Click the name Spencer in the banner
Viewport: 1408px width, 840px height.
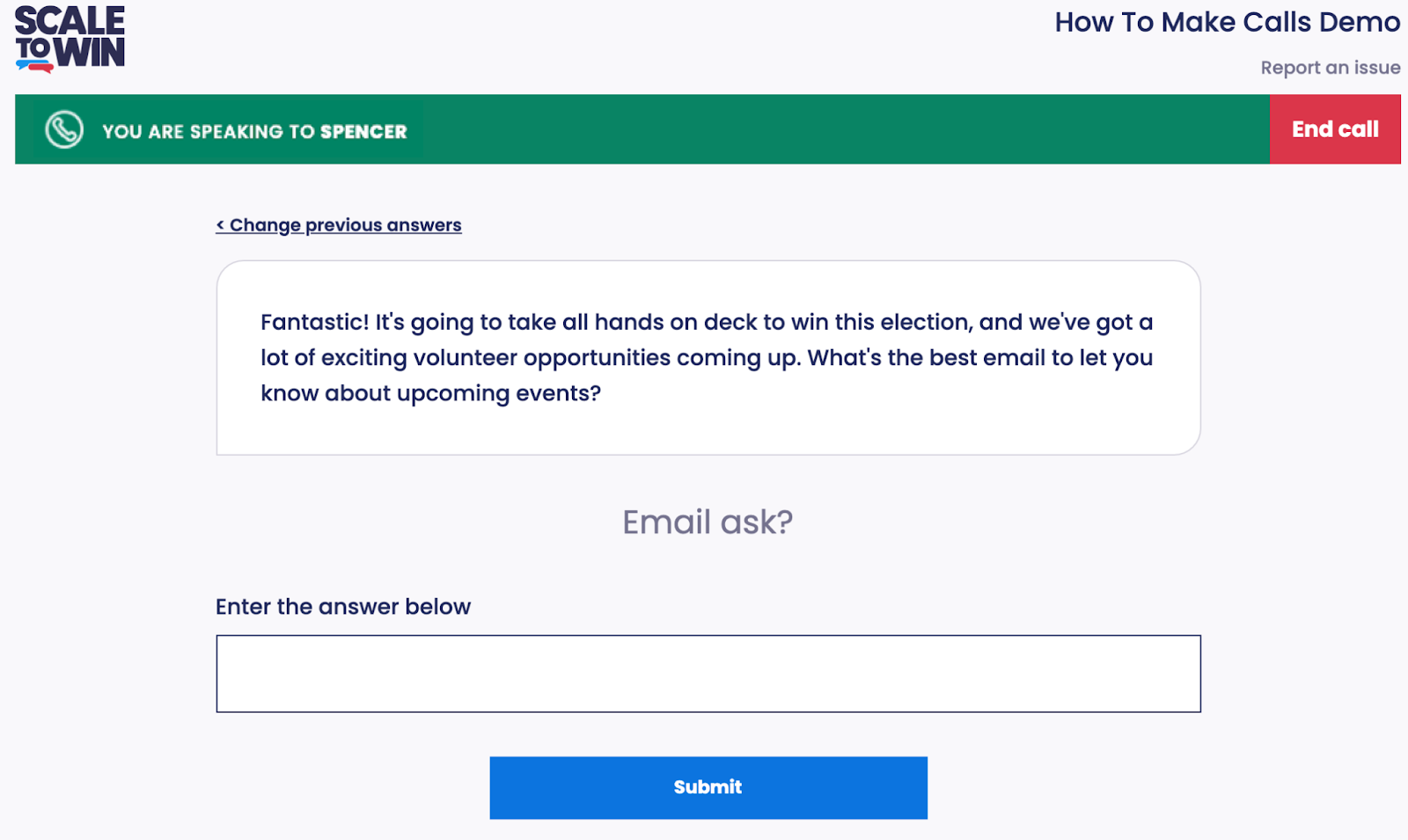[363, 132]
